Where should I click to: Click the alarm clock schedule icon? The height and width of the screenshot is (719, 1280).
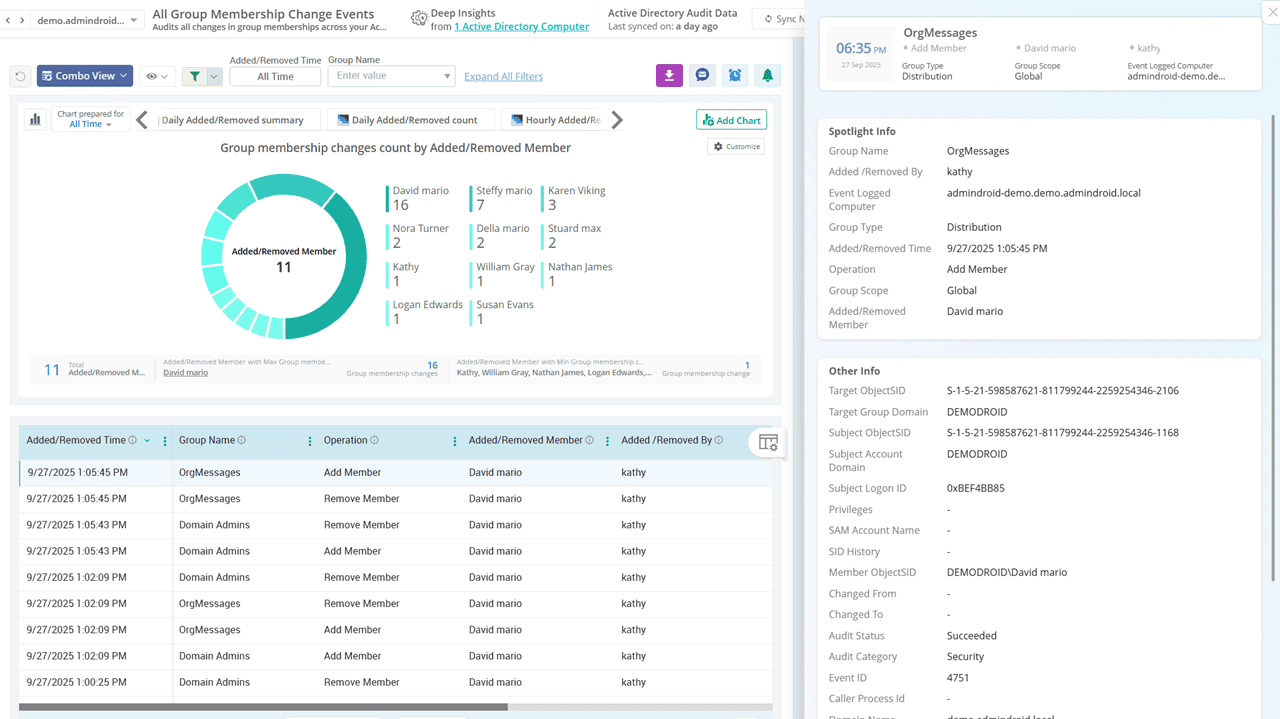tap(735, 76)
